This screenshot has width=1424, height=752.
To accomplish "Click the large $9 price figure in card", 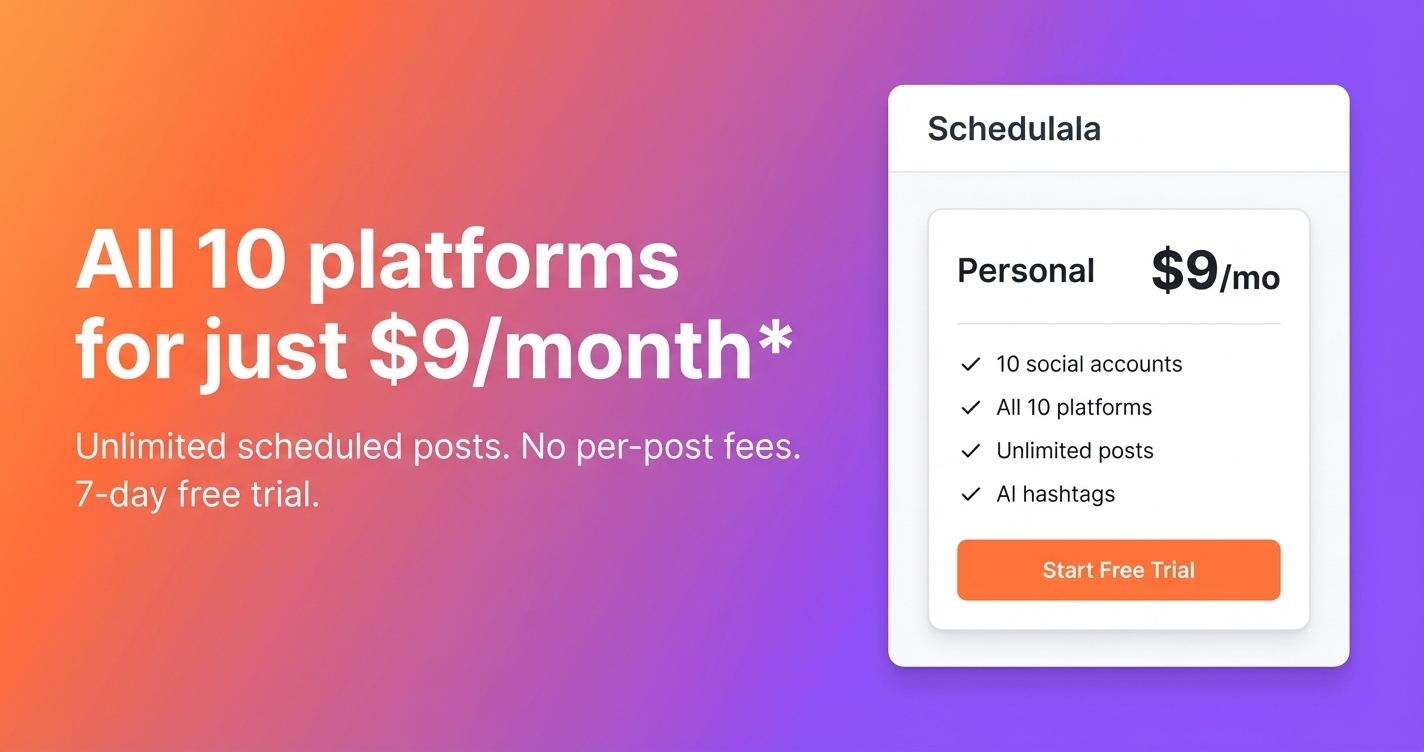I will pos(1185,270).
